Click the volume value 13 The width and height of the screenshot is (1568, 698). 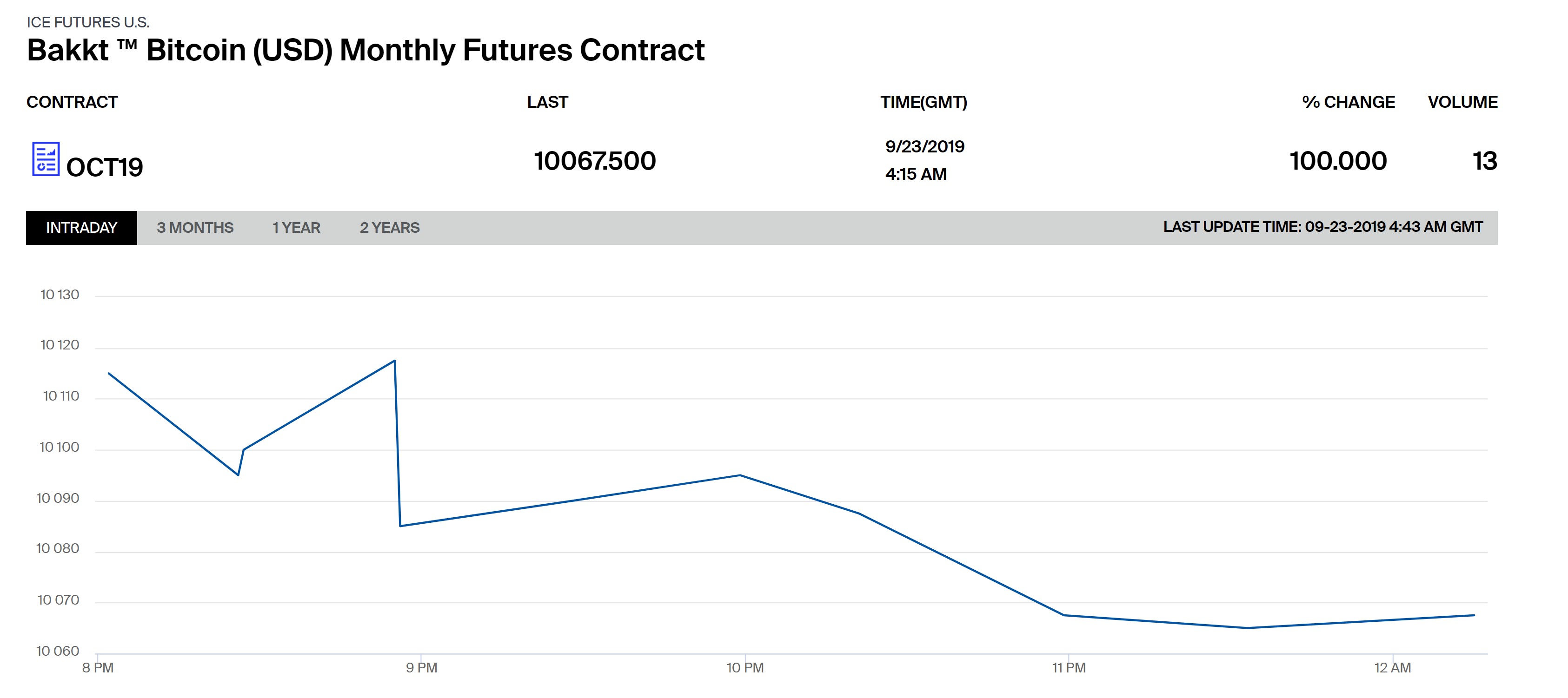point(1485,161)
